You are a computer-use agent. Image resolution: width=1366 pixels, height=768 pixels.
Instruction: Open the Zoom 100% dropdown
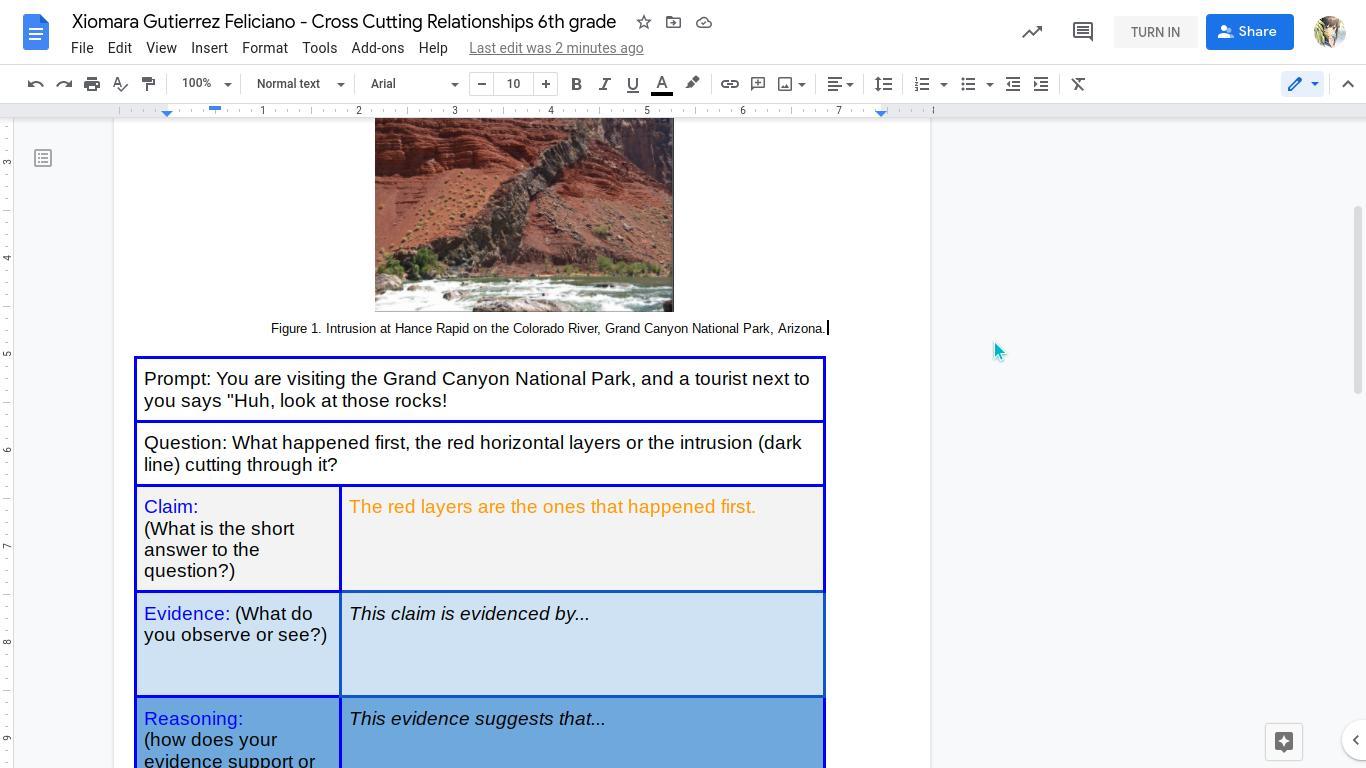click(206, 84)
